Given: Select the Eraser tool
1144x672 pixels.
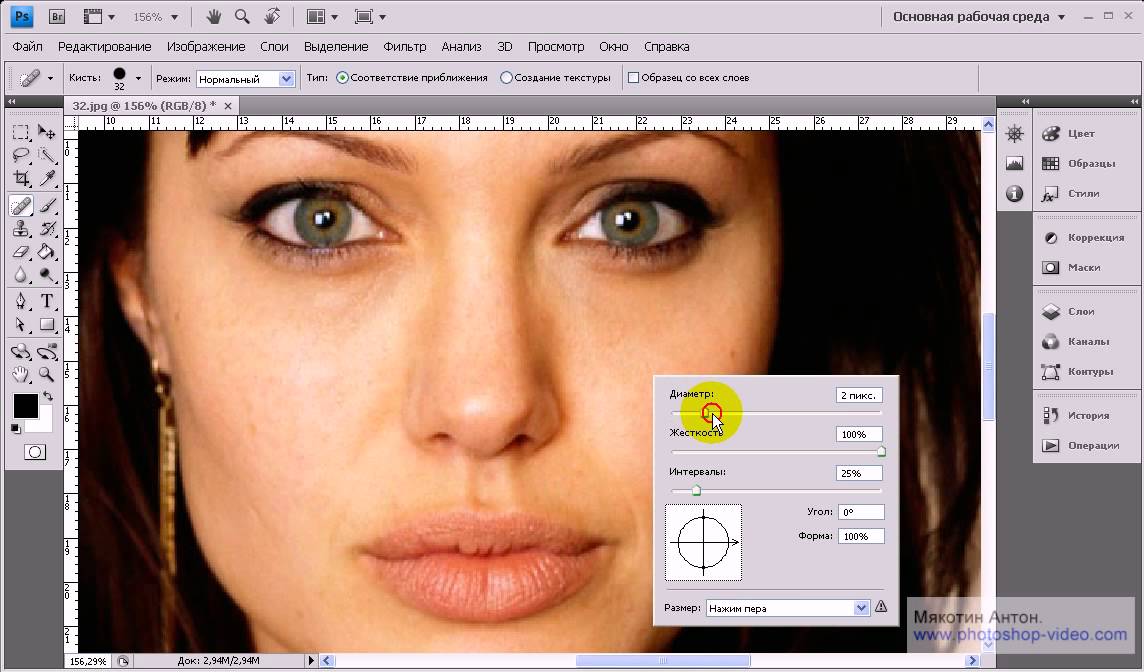Looking at the screenshot, I should click(20, 252).
